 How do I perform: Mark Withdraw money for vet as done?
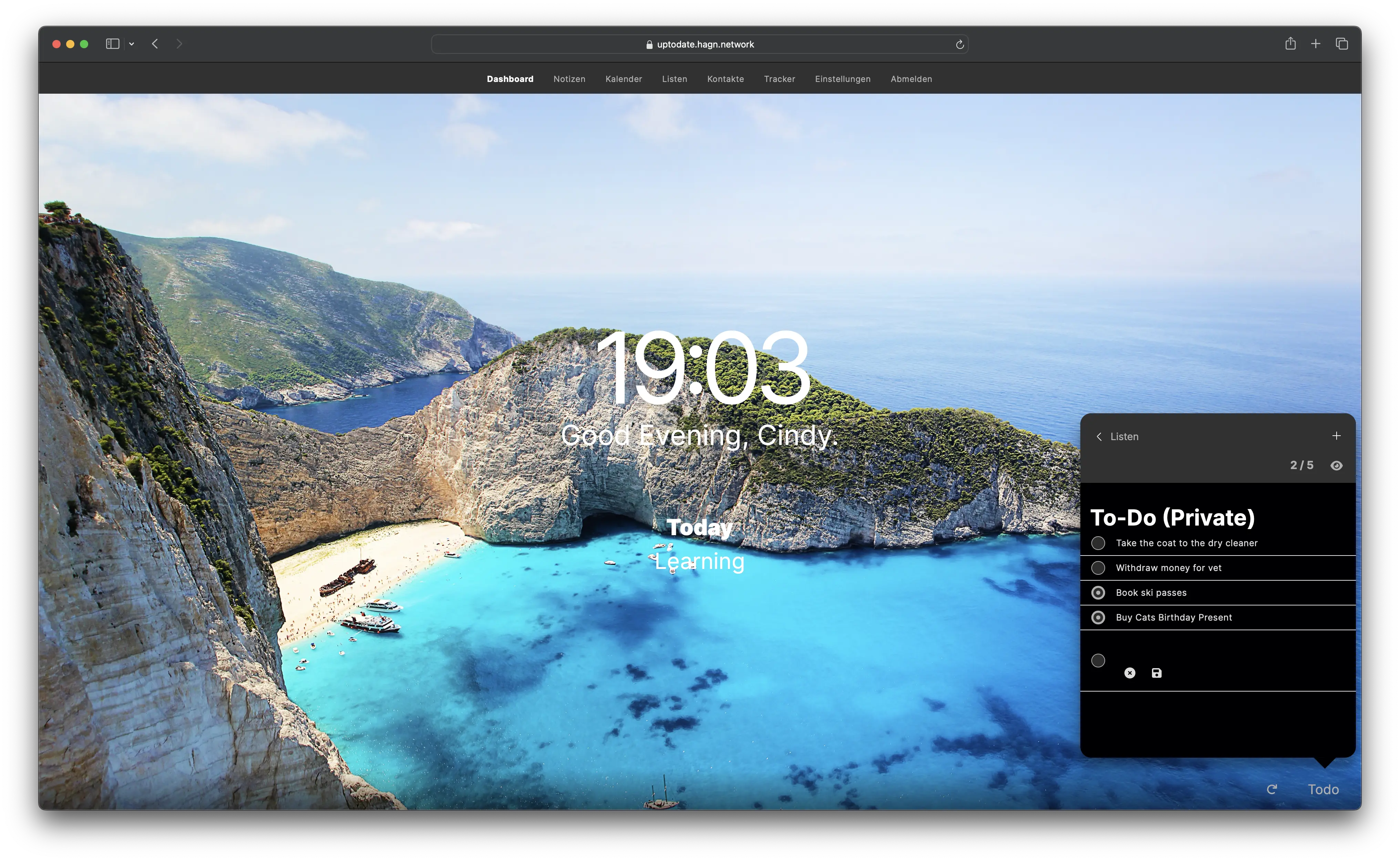pos(1098,568)
